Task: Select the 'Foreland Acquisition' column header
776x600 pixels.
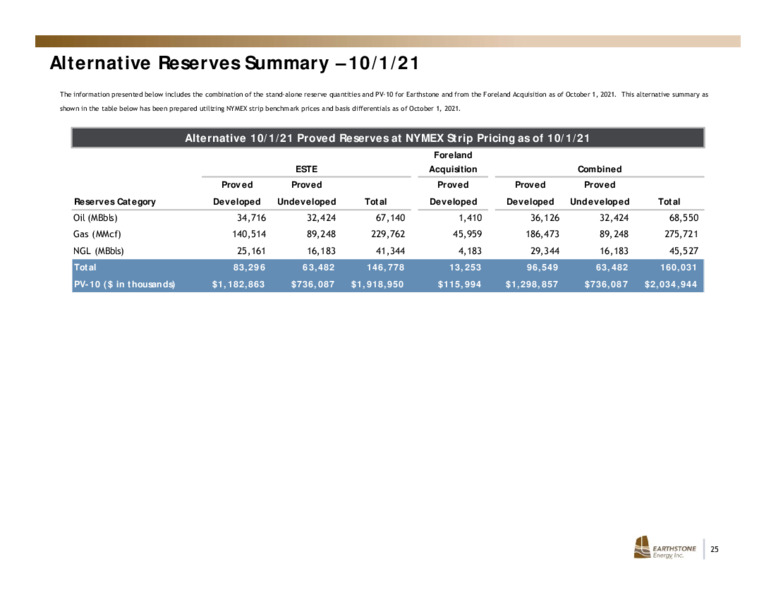Action: coord(453,162)
